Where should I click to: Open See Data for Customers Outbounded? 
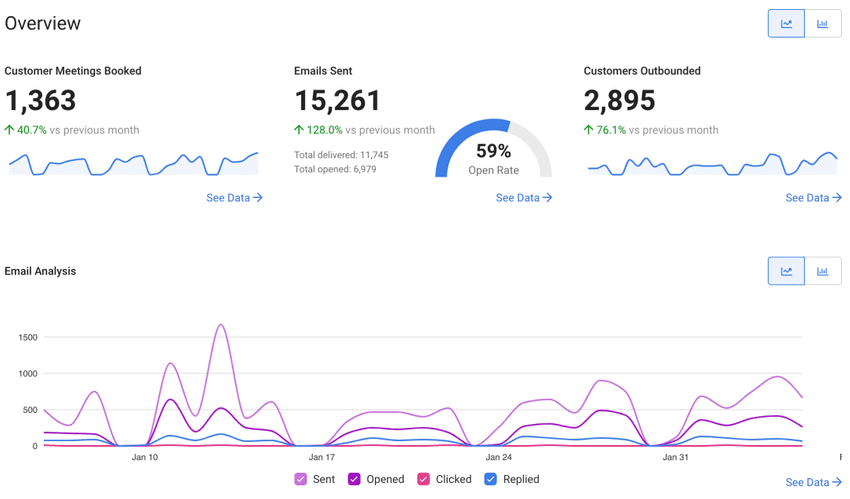pos(808,198)
